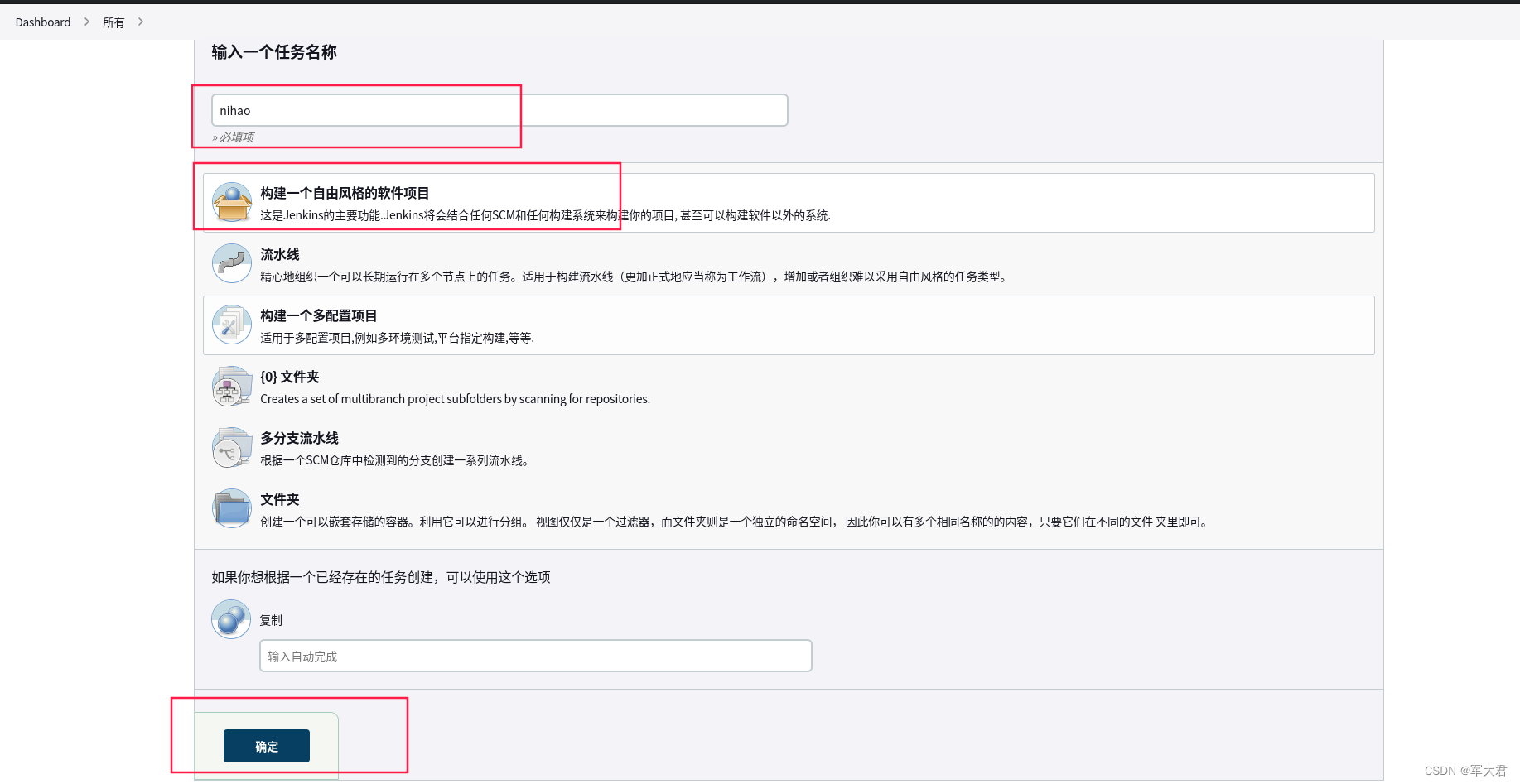Expand the chevron after Dashboard breadcrumb
This screenshot has height=784, width=1520.
click(x=87, y=22)
